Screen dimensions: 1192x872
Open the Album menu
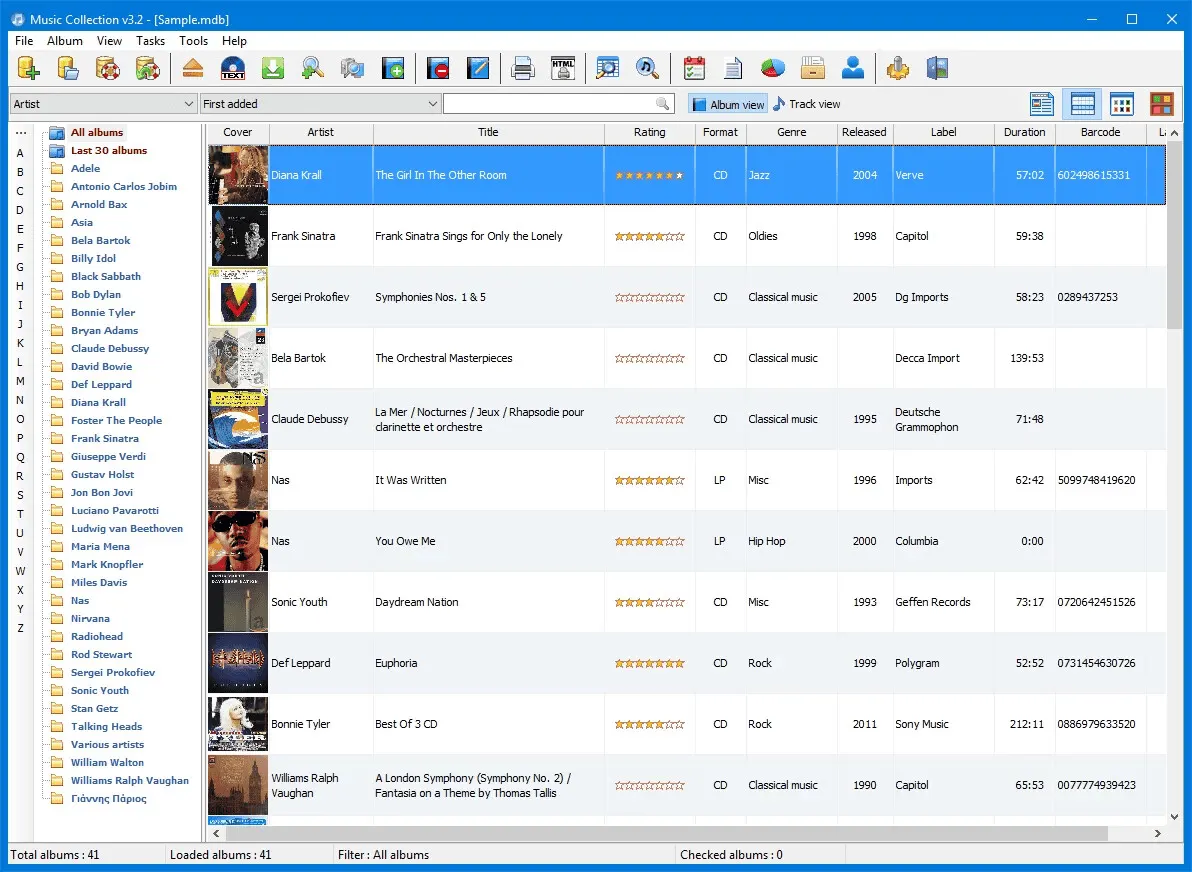tap(64, 41)
